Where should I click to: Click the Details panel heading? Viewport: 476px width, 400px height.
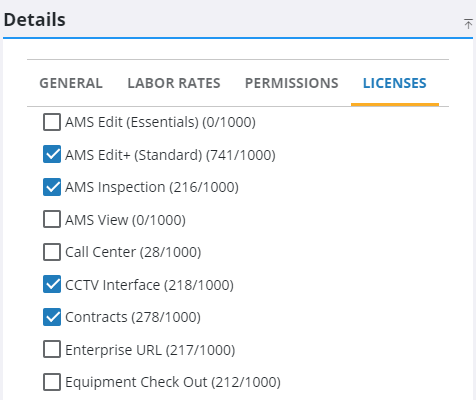35,20
